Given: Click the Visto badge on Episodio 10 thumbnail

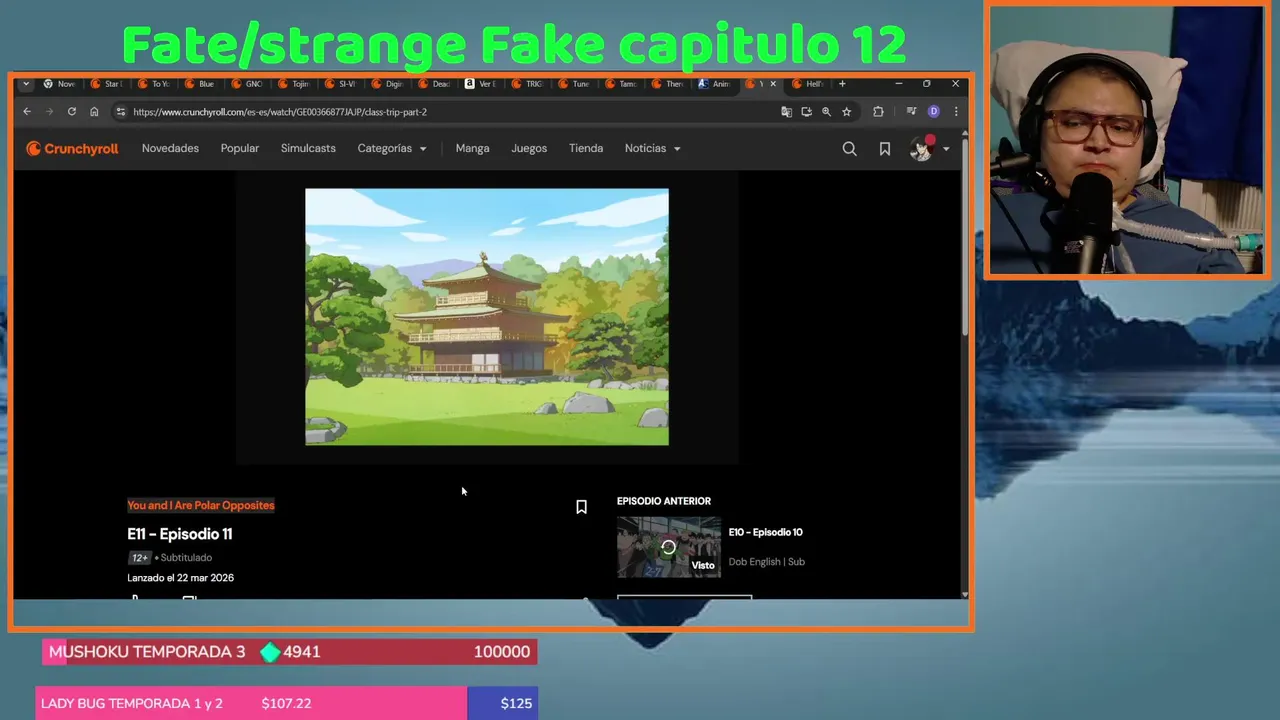Looking at the screenshot, I should (703, 566).
